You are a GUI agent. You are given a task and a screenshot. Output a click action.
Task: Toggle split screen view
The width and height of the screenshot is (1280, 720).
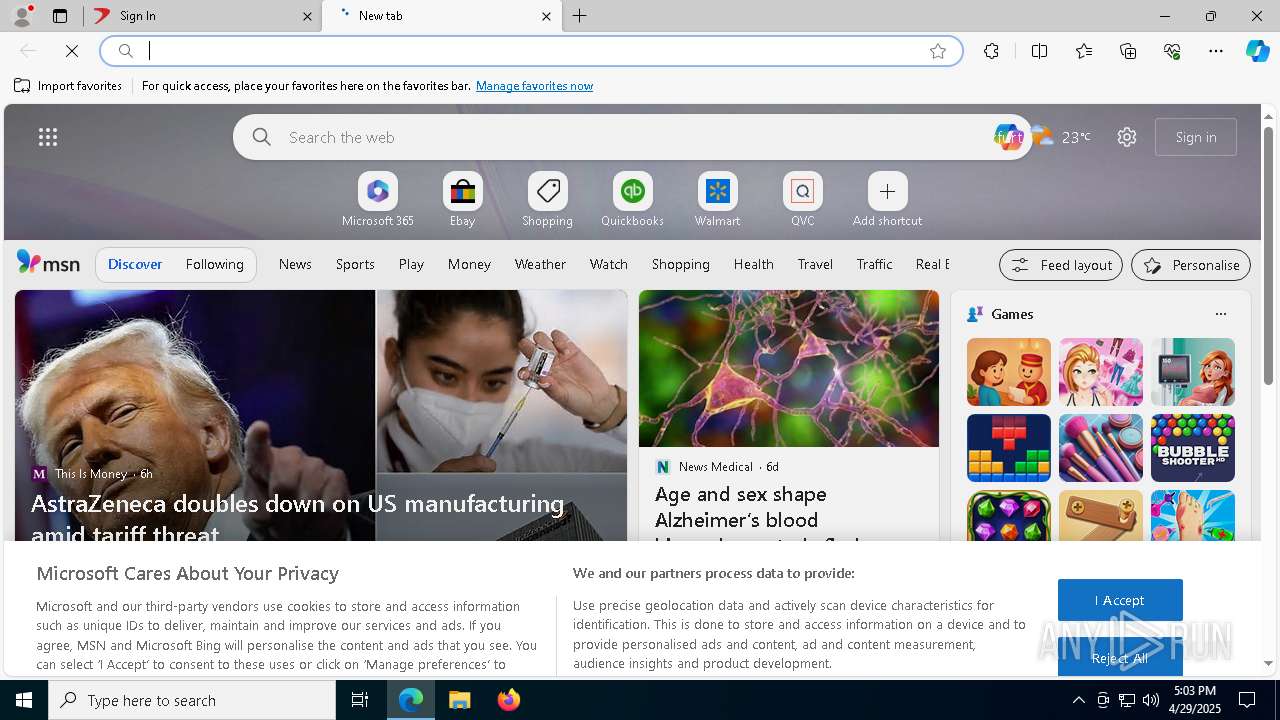coord(1040,51)
